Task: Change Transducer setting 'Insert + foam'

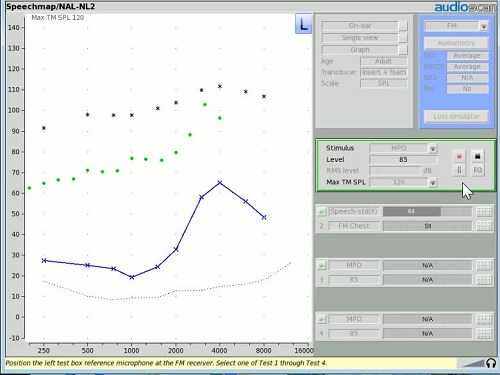Action: (x=384, y=72)
